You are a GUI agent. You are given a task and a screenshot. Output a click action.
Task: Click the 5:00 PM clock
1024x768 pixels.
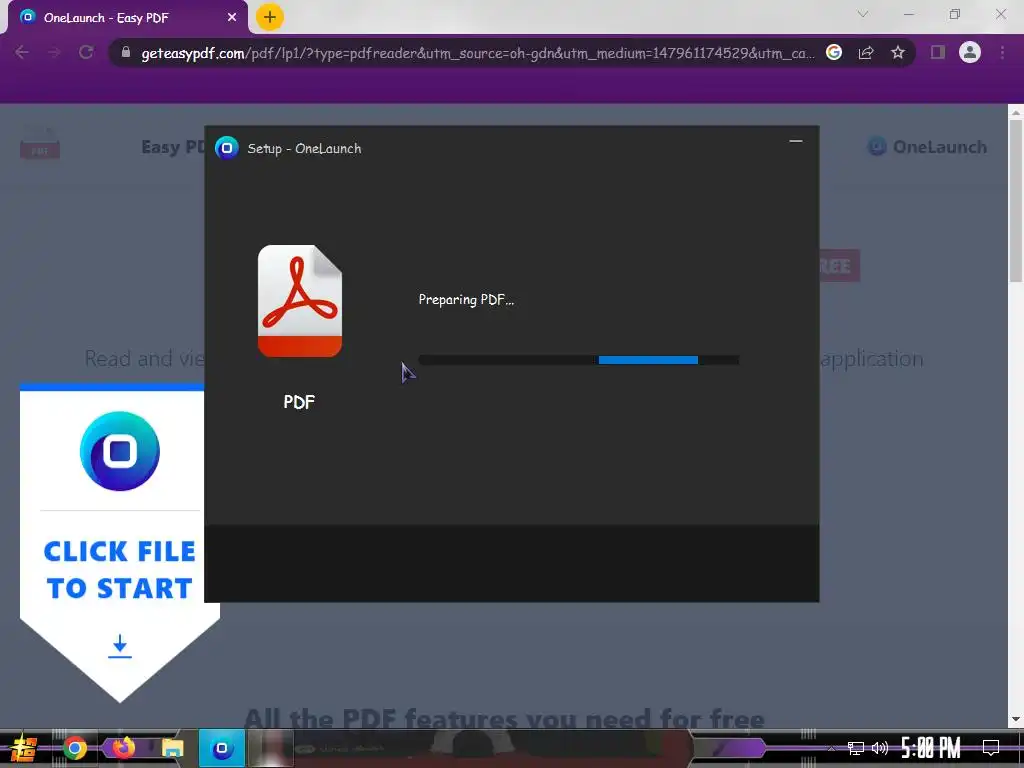click(x=931, y=748)
